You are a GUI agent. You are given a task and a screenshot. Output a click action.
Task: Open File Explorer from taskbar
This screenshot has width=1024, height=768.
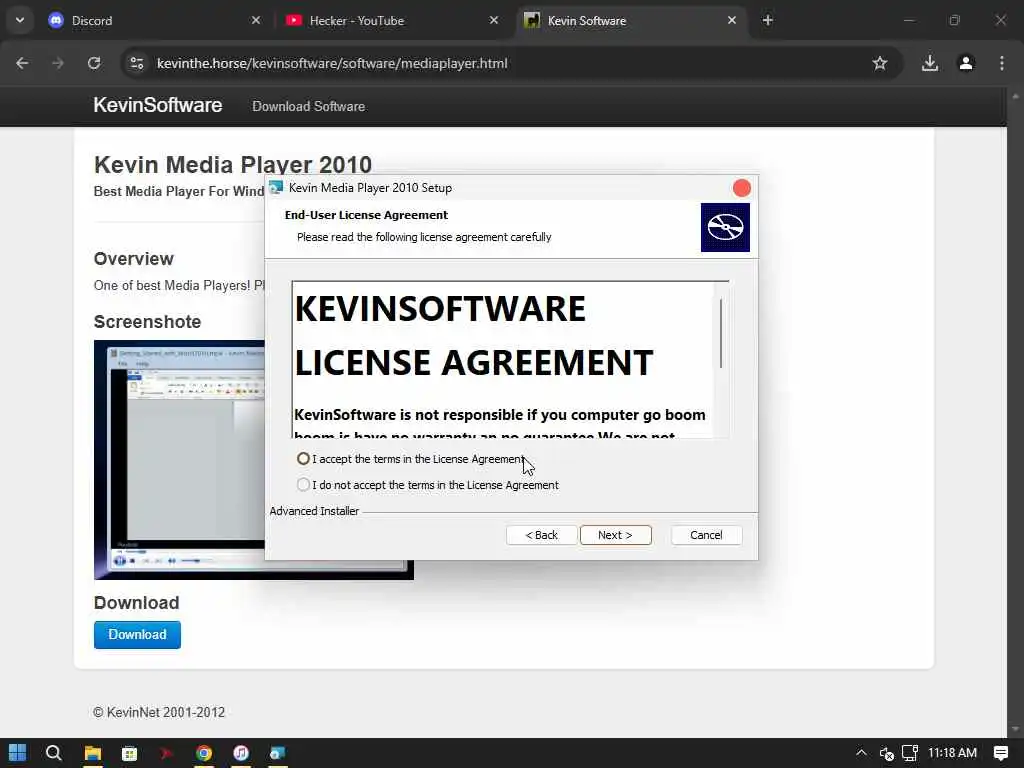(x=93, y=753)
